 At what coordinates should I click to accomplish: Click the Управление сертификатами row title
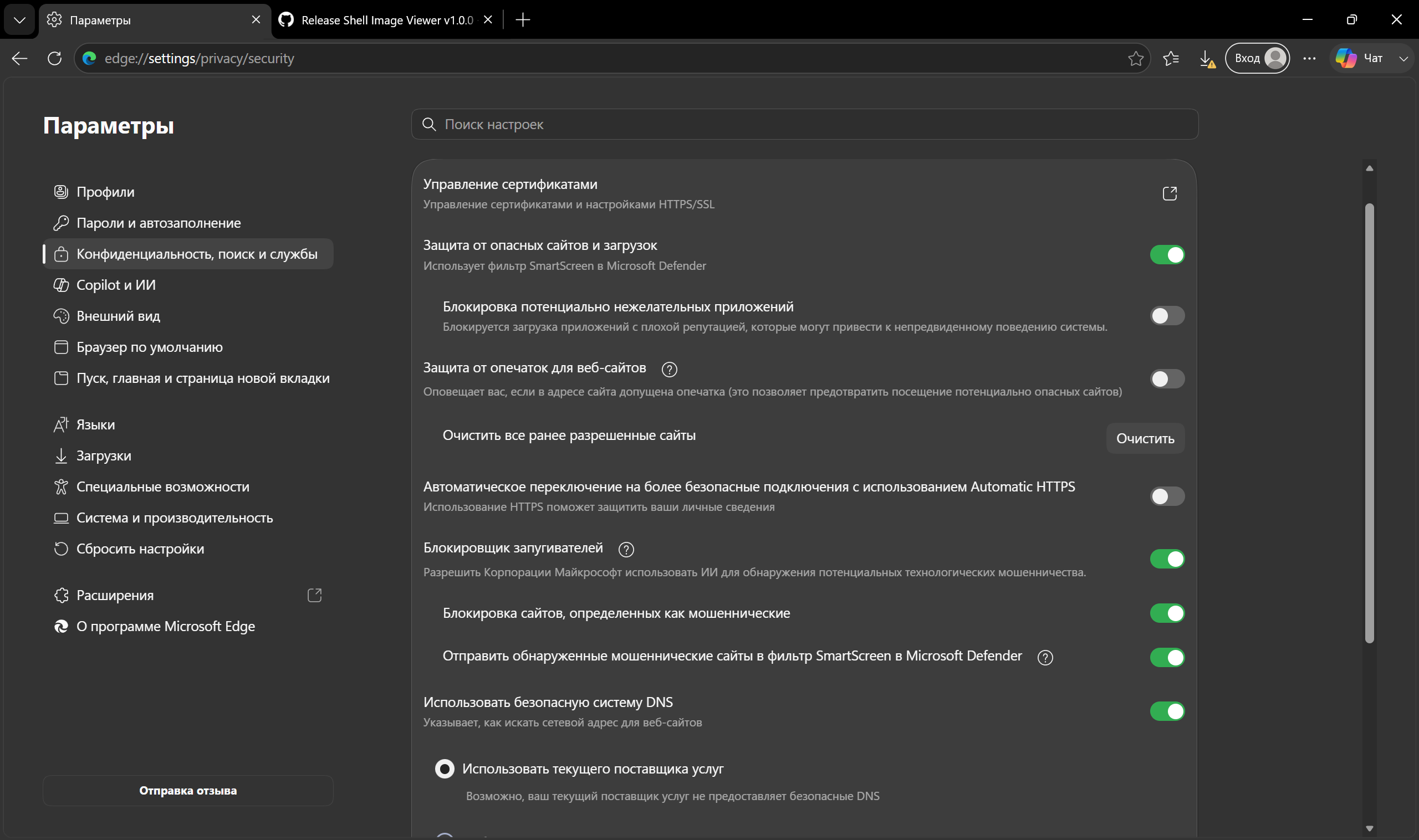510,185
